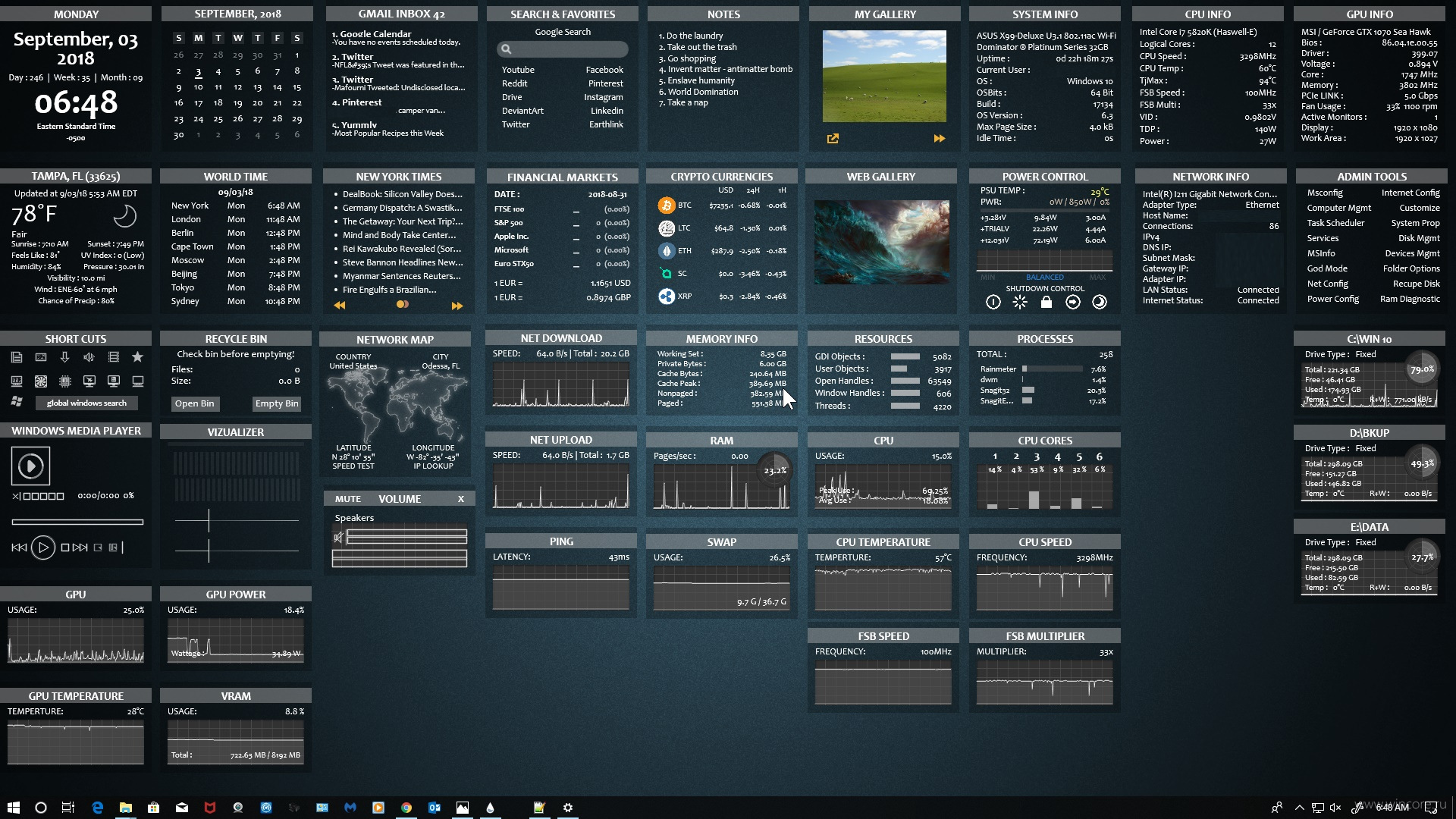Open the CPU chip shortcut icon

tap(65, 381)
